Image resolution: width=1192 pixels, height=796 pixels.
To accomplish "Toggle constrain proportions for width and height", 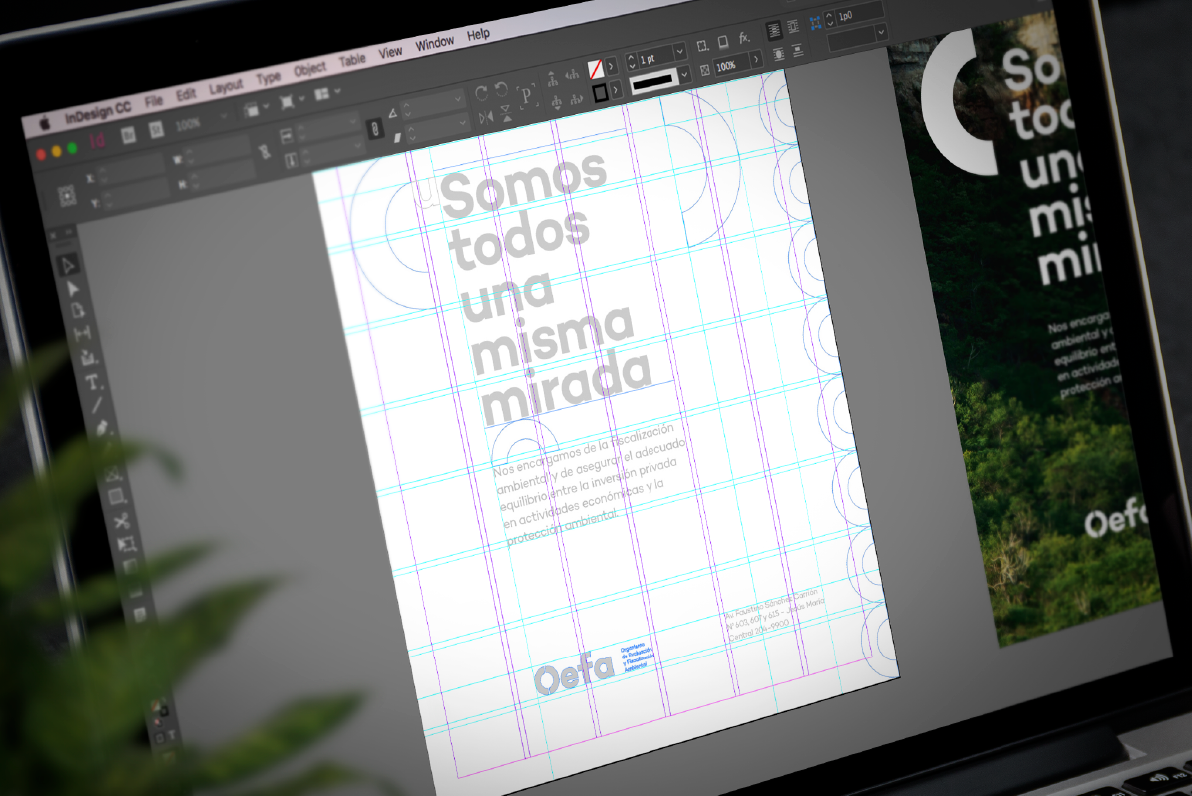I will (265, 151).
